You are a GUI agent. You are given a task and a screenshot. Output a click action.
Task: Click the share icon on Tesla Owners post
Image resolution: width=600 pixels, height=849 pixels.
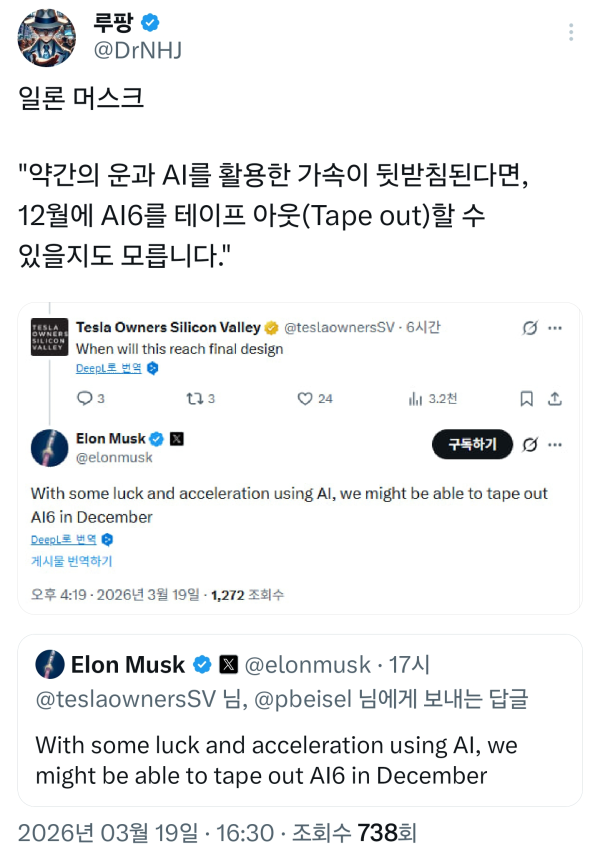(x=555, y=399)
